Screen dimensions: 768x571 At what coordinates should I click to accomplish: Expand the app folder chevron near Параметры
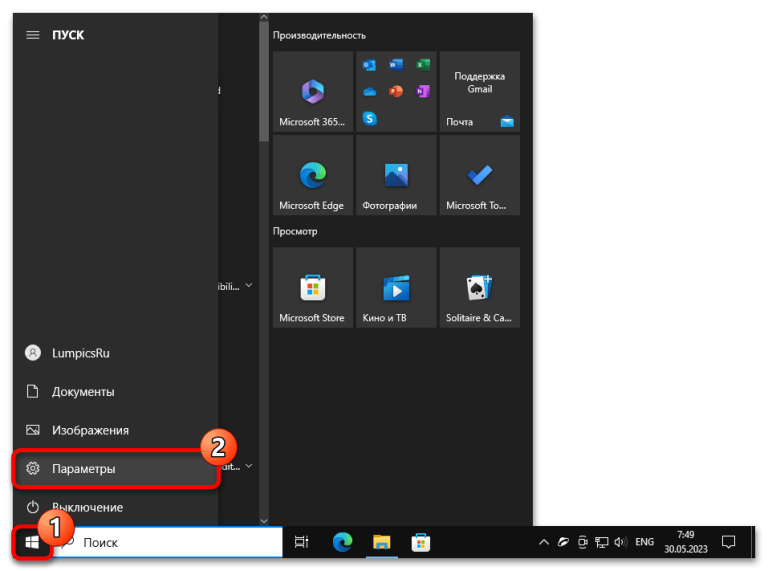click(249, 466)
